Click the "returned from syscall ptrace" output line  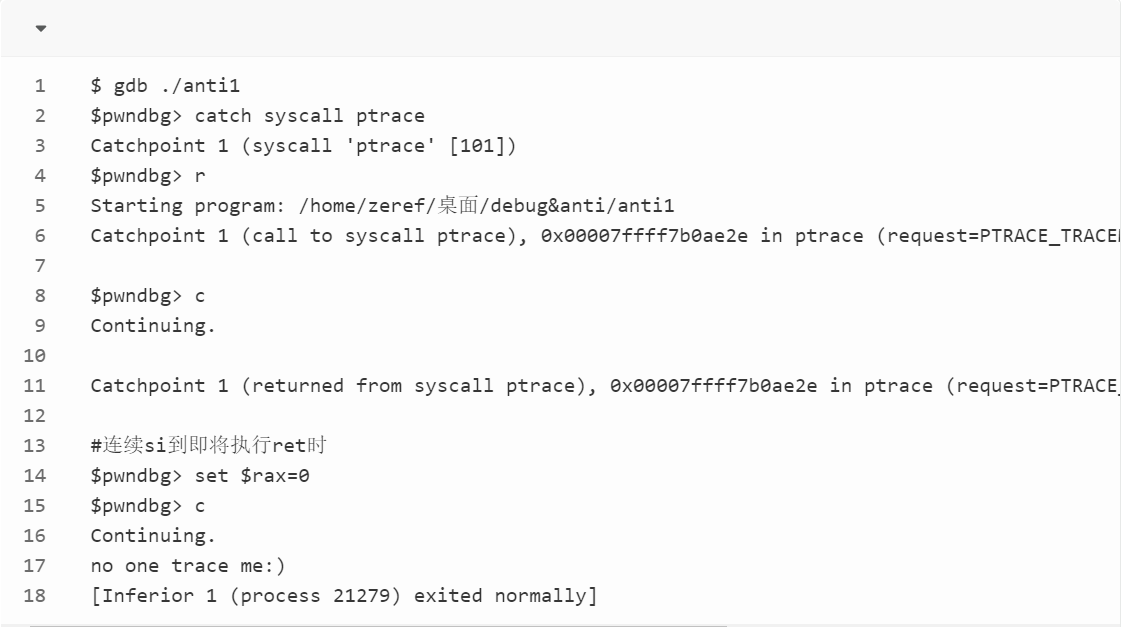pos(600,386)
